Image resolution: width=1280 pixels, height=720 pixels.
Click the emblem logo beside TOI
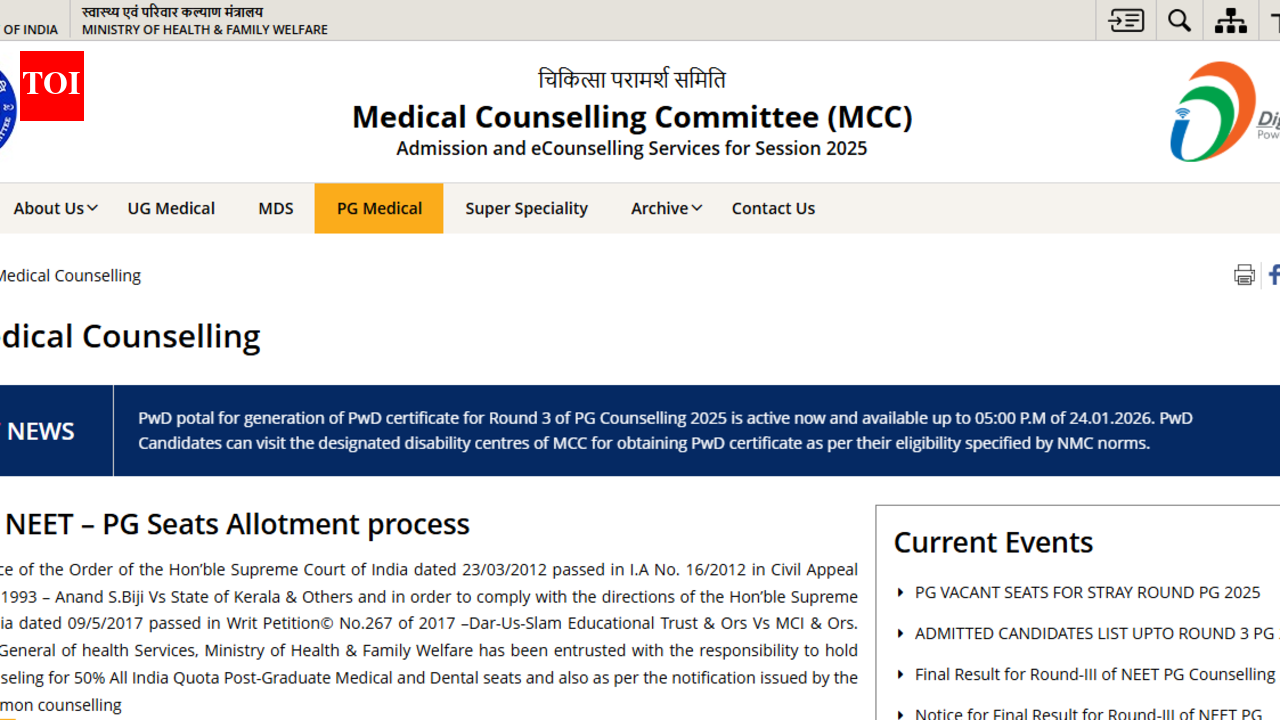6,110
